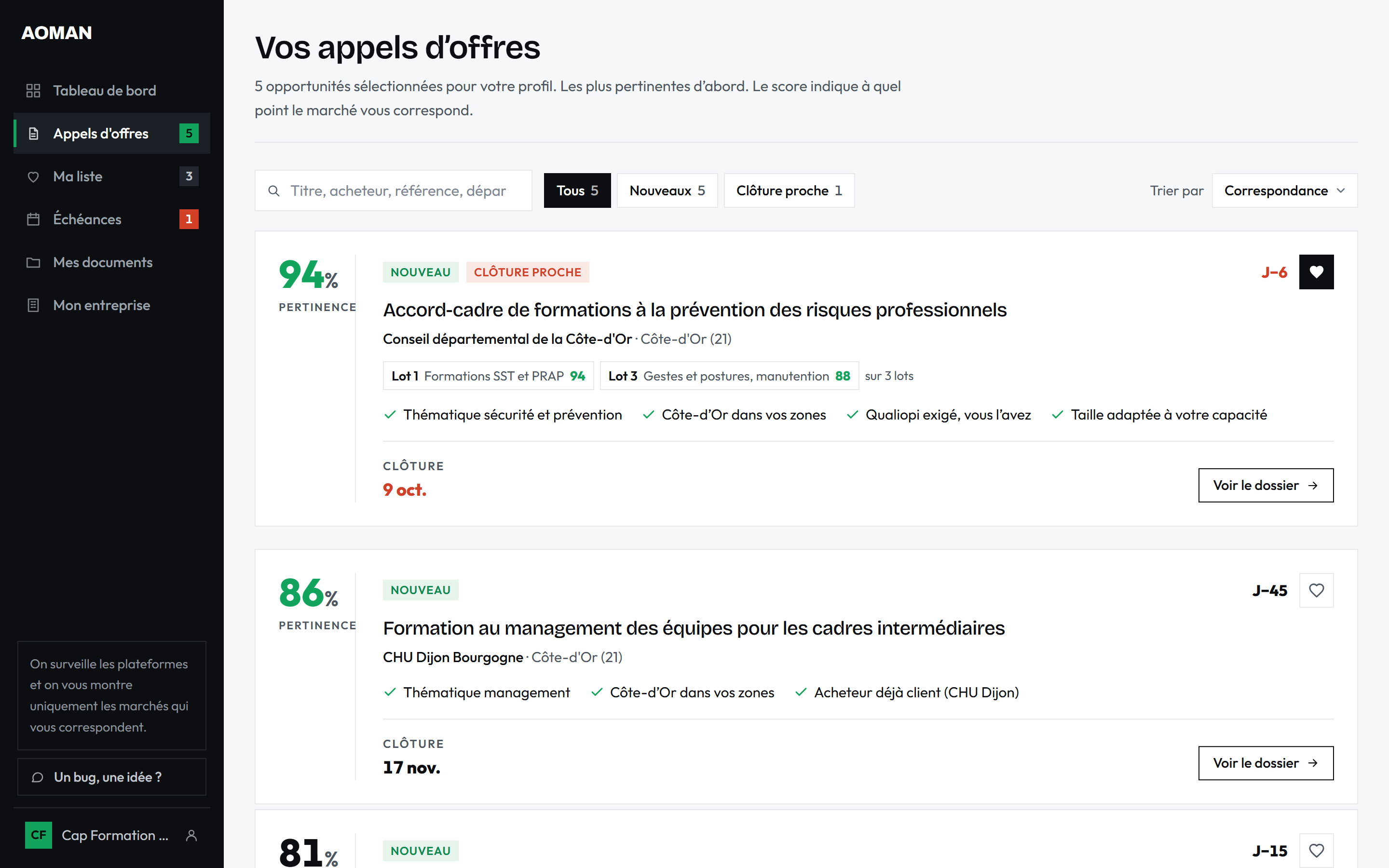The image size is (1389, 868).
Task: Favorite the Formation au management tender
Action: click(1316, 590)
